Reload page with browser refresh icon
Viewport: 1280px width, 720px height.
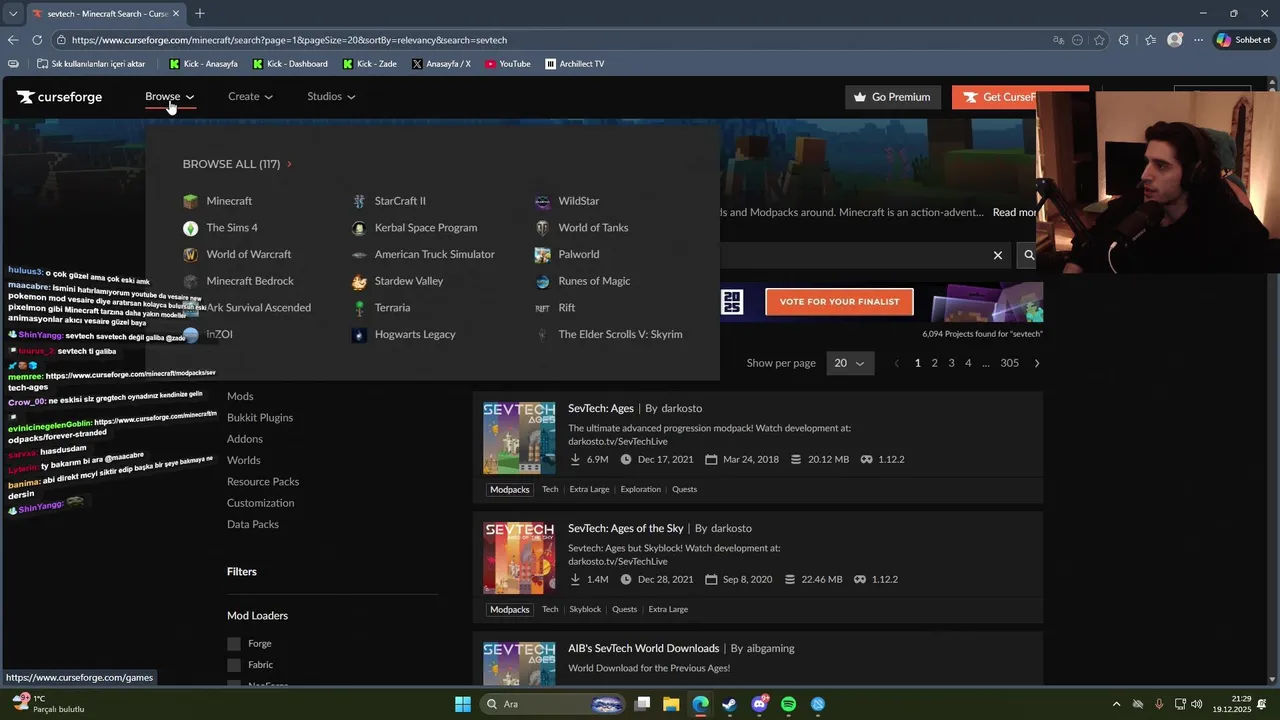(x=37, y=40)
